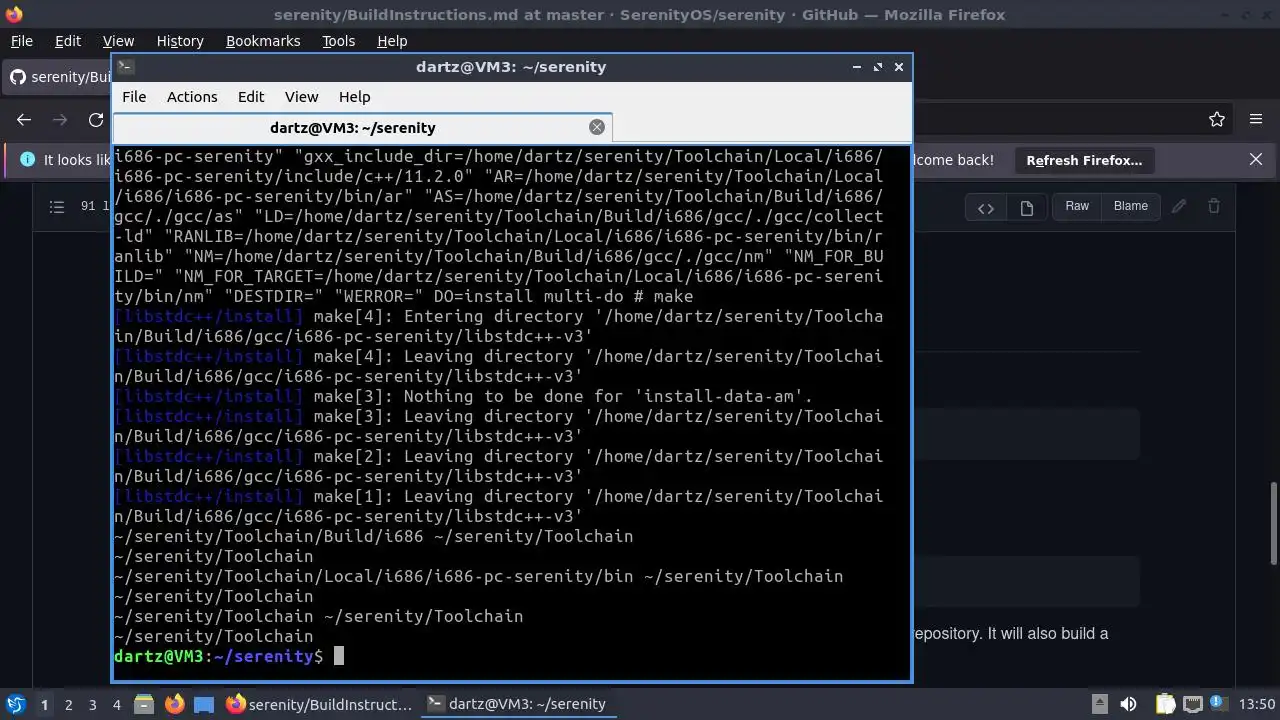Click the info icon on the notification bar
Screen dimensions: 1280x720
27,160
